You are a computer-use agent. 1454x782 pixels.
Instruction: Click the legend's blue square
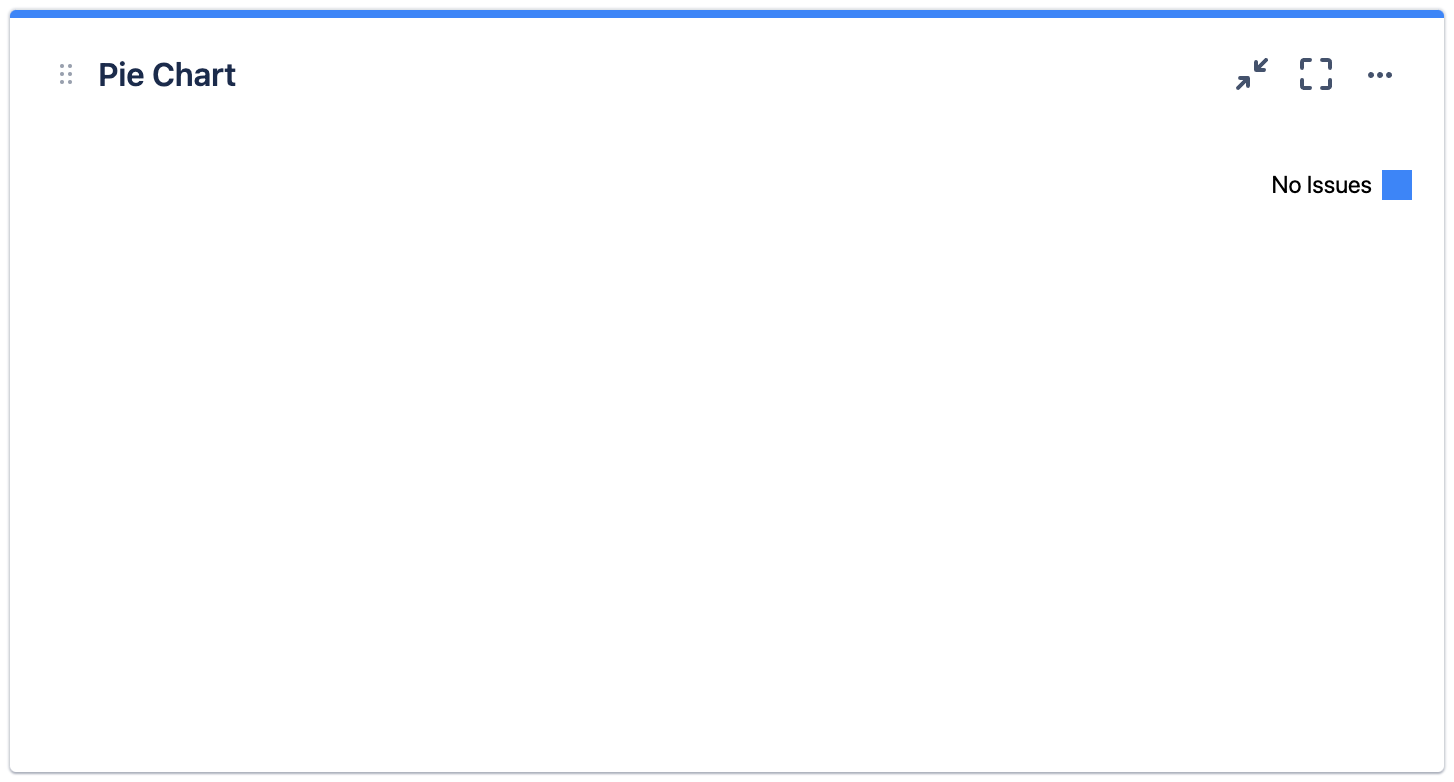tap(1396, 185)
